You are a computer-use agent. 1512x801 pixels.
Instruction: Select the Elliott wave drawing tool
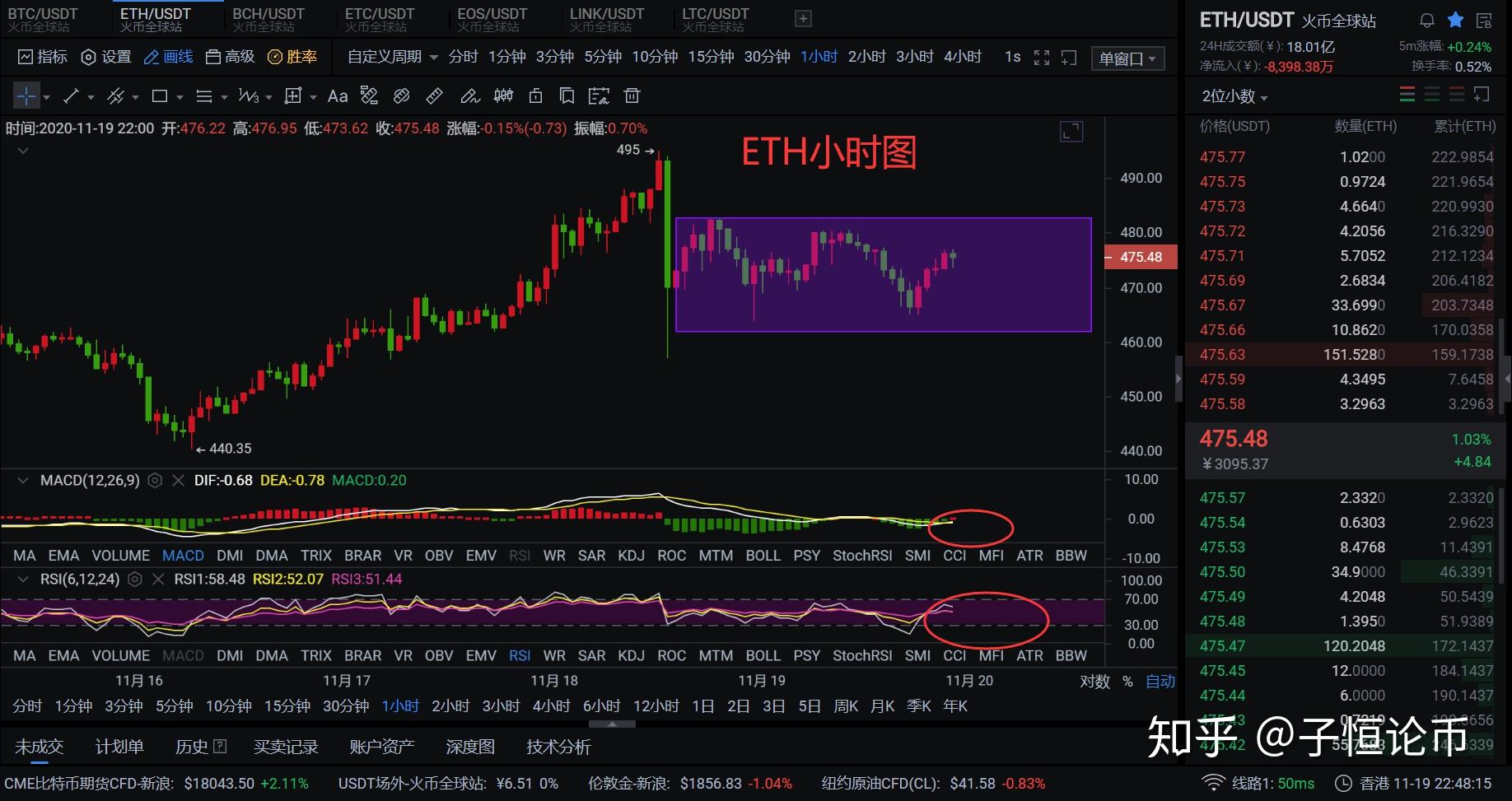[249, 96]
